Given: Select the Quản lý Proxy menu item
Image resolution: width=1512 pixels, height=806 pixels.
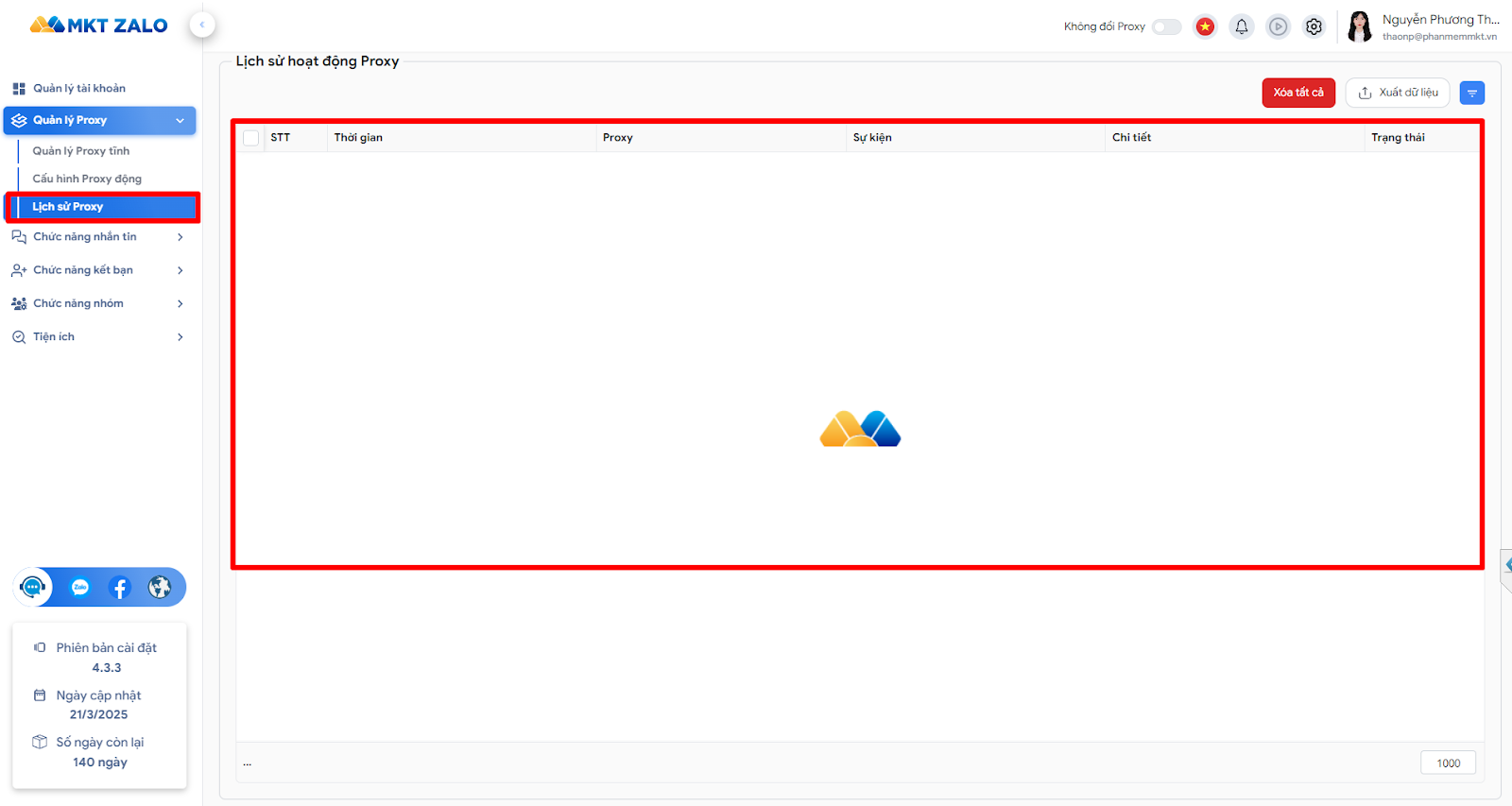Looking at the screenshot, I should (x=99, y=120).
